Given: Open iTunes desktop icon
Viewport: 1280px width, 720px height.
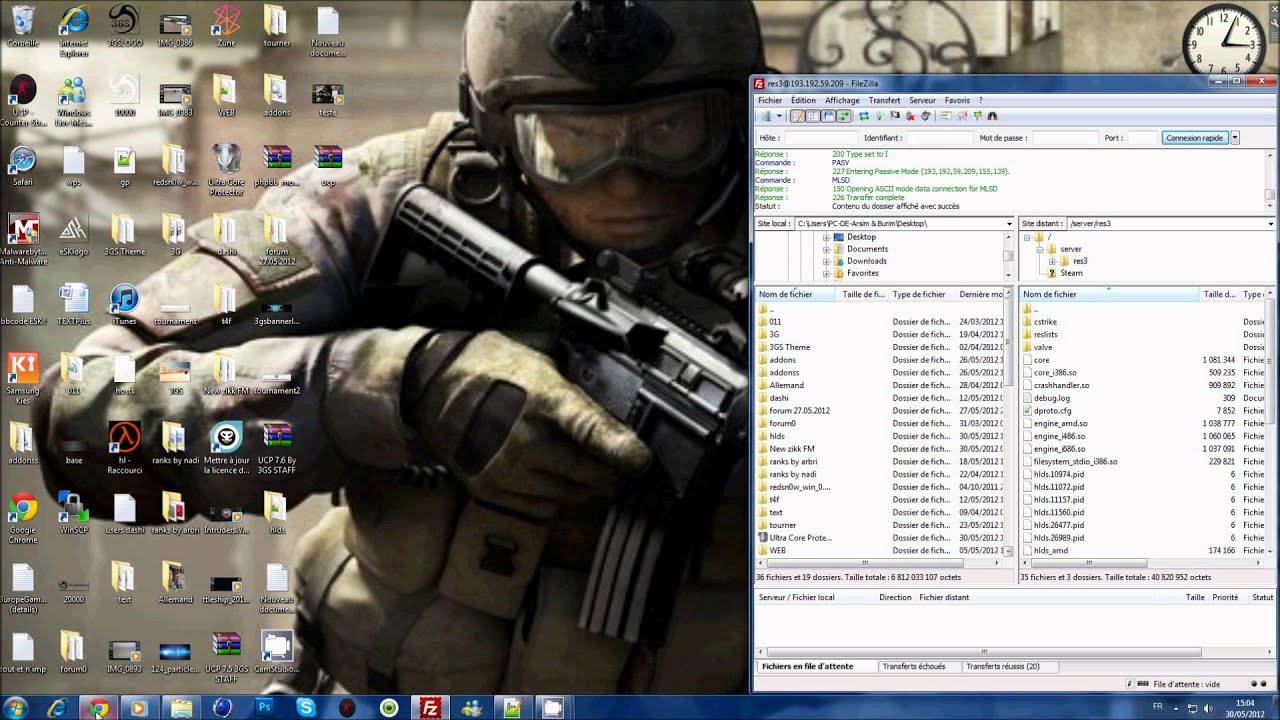Looking at the screenshot, I should 124,304.
